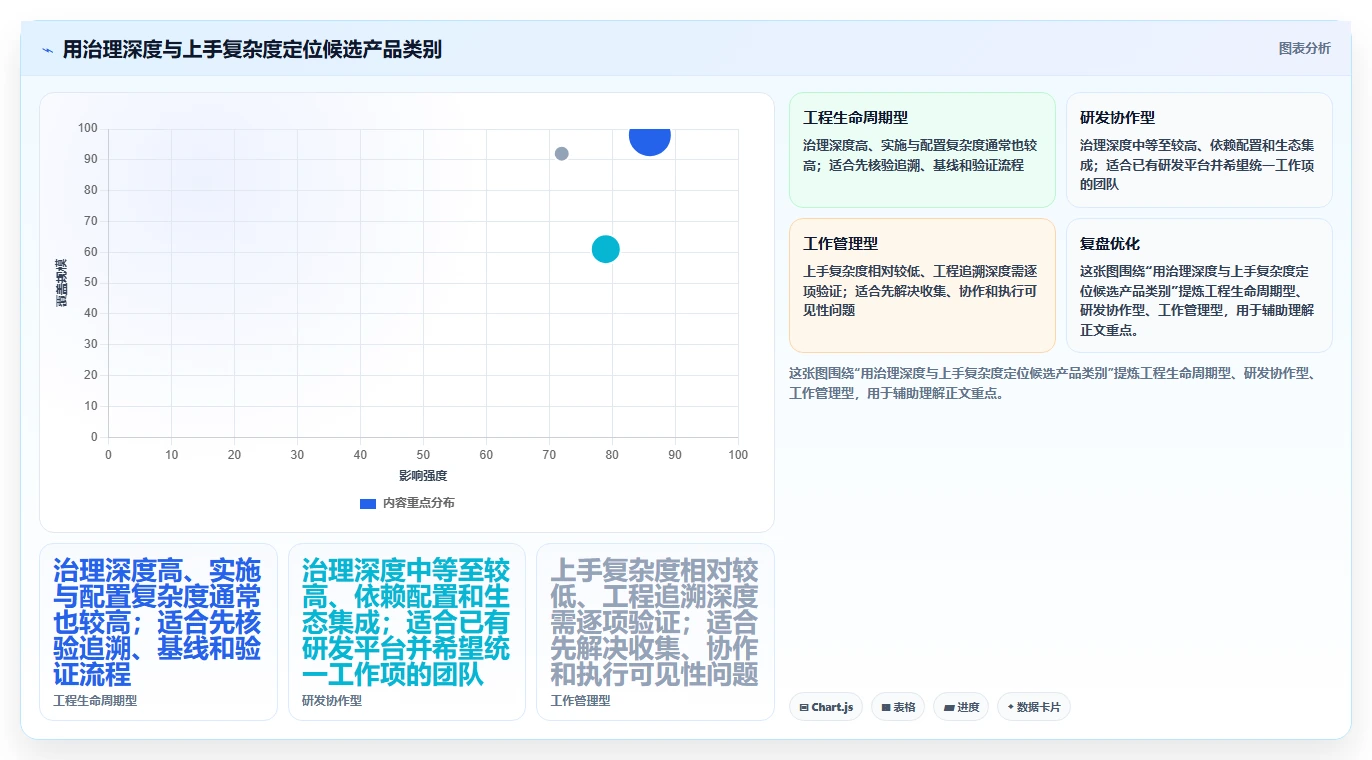1372x760 pixels.
Task: Select the cyan bubble in the chart
Action: click(606, 249)
